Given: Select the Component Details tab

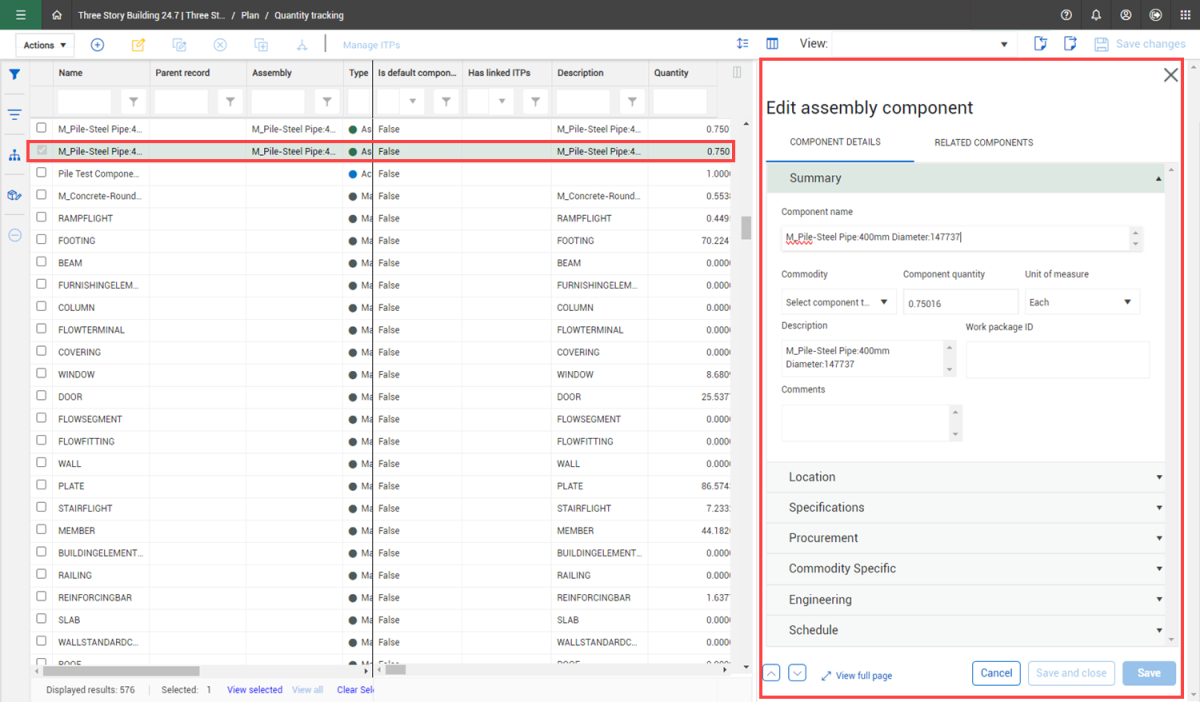Looking at the screenshot, I should pyautogui.click(x=835, y=143).
